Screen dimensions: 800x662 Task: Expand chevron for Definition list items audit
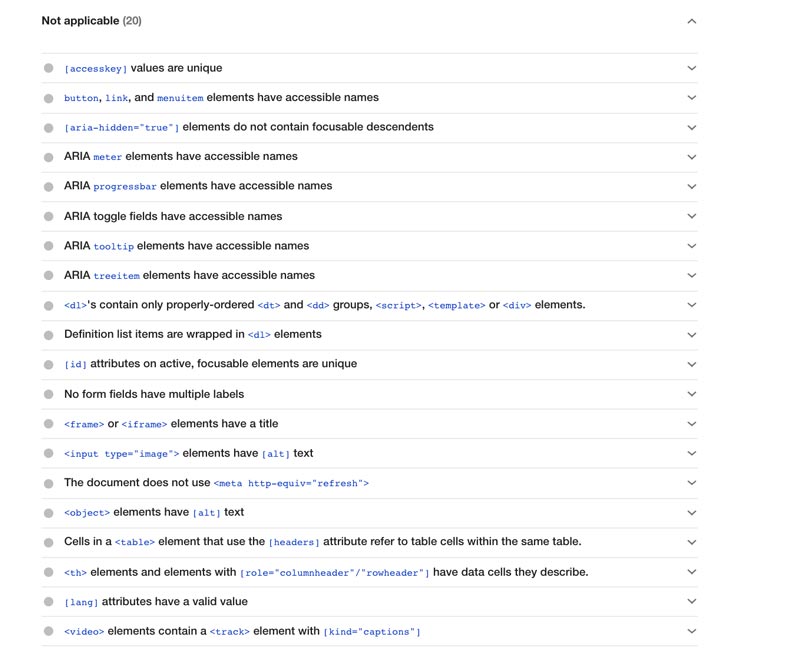pos(691,335)
